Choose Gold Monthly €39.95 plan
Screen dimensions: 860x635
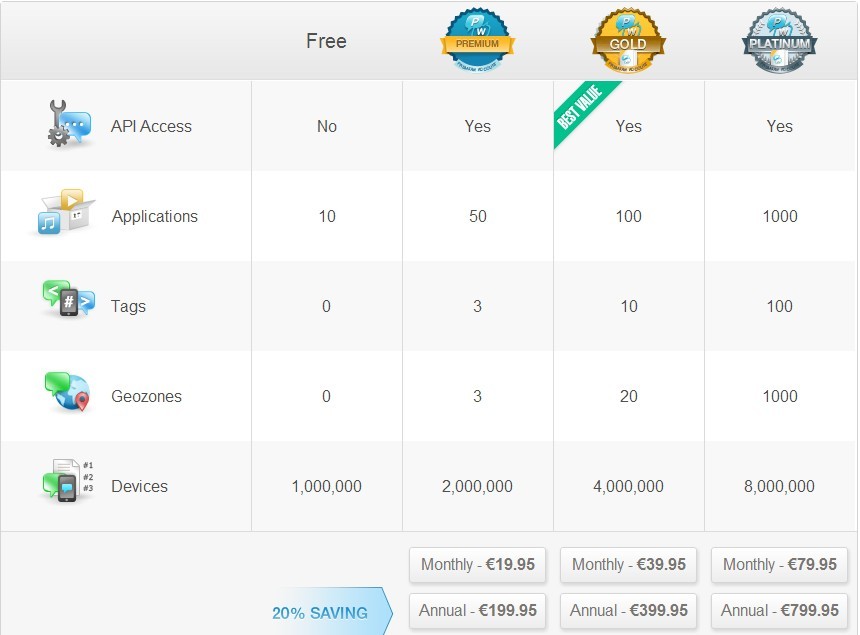[x=629, y=565]
